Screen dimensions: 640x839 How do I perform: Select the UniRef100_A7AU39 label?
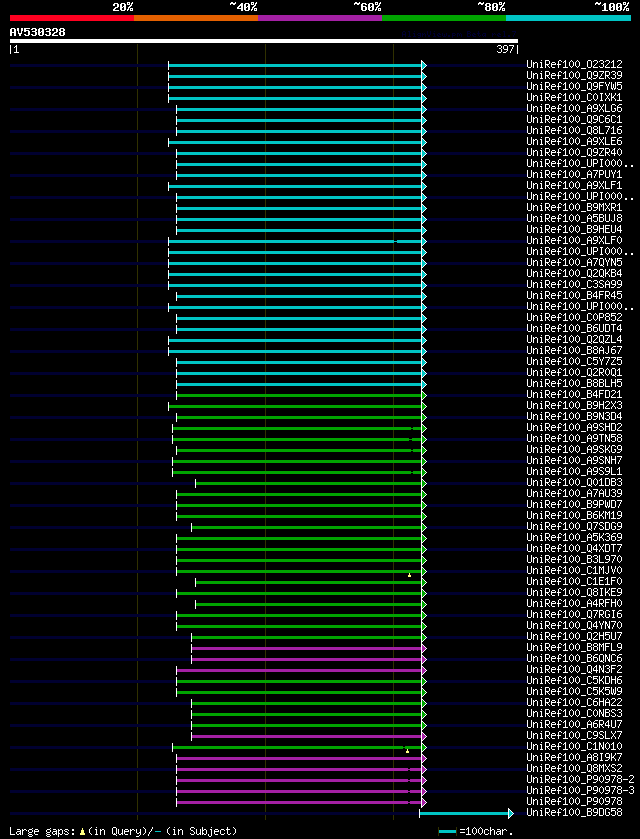click(574, 494)
